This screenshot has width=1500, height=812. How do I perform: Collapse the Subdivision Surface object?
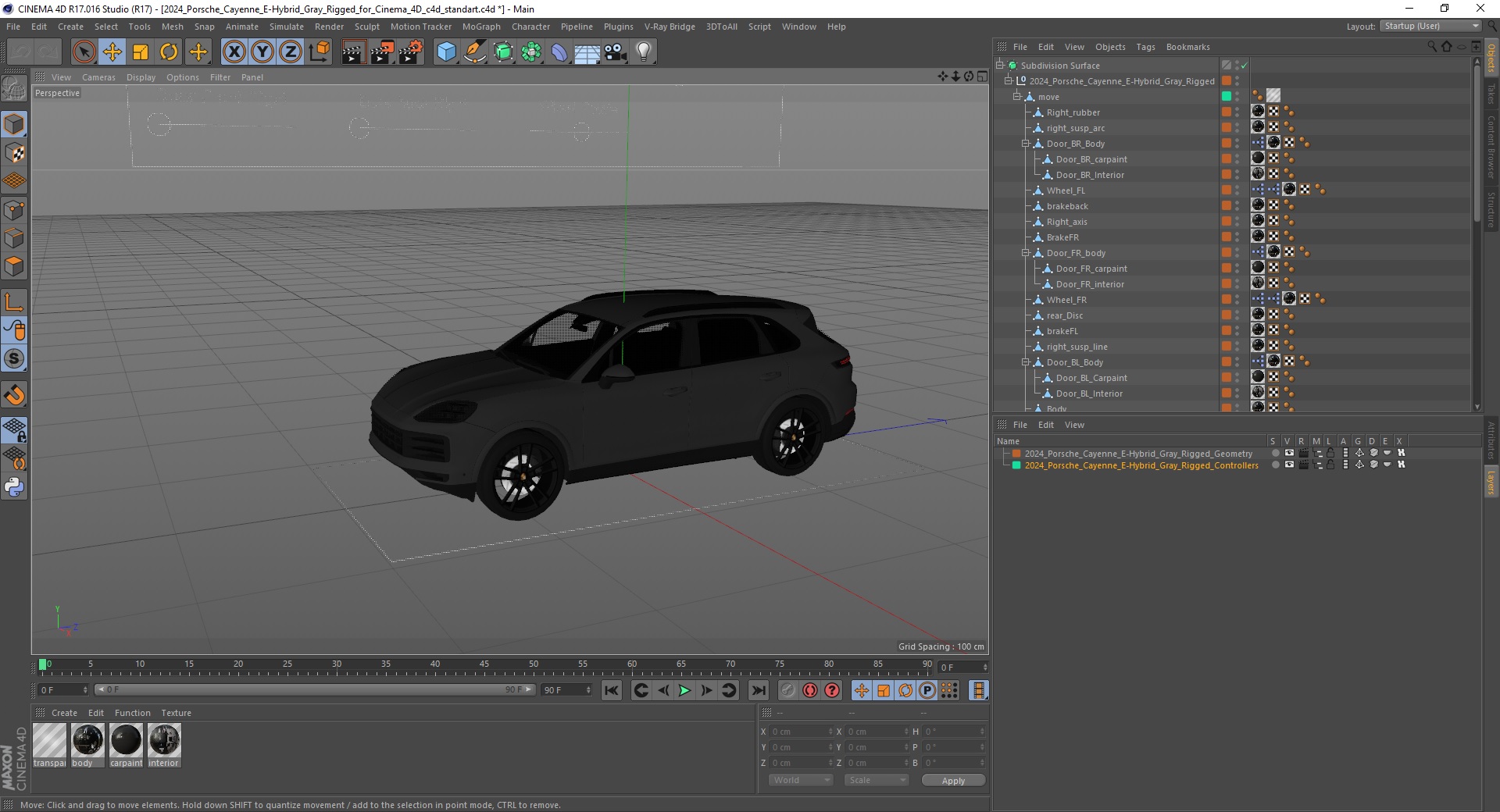pos(999,66)
